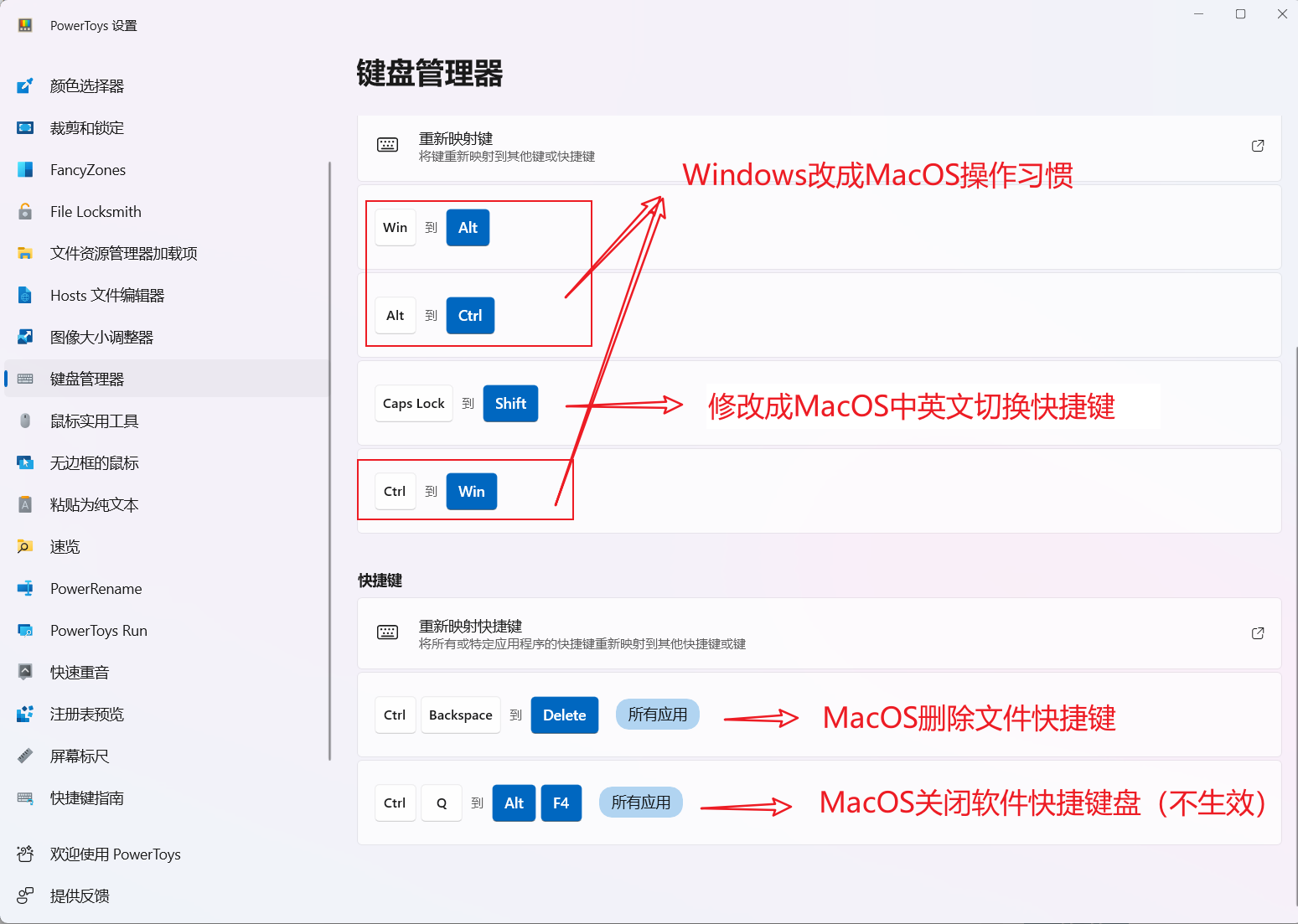Click the 文件资源管理器加载项 folder icon

point(25,253)
